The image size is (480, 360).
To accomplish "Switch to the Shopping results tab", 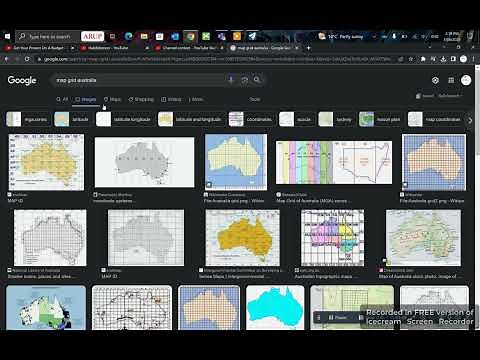I will click(x=141, y=99).
